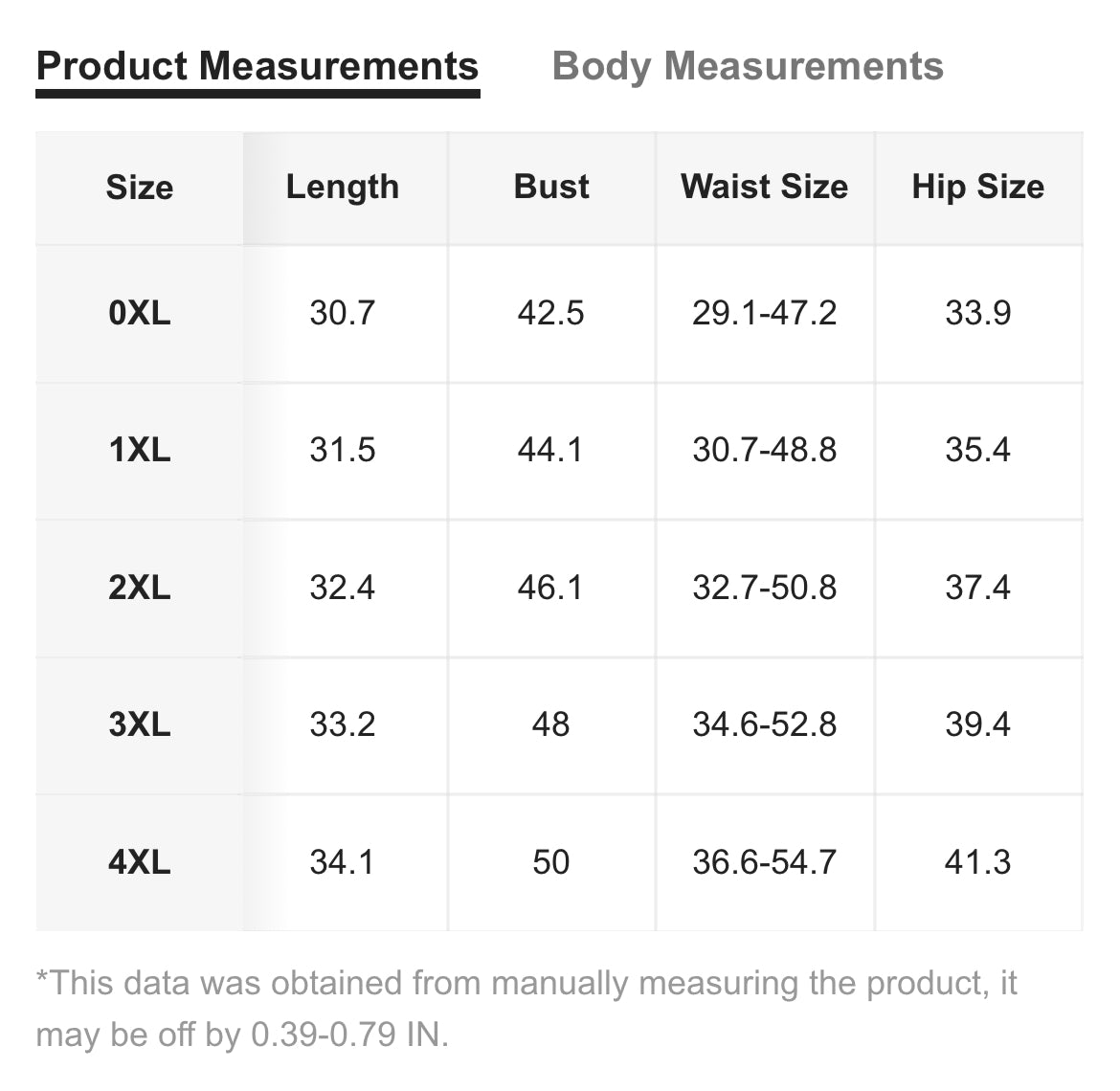The width and height of the screenshot is (1120, 1091).
Task: Click the 1XL bust value 44.1
Action: (x=550, y=450)
